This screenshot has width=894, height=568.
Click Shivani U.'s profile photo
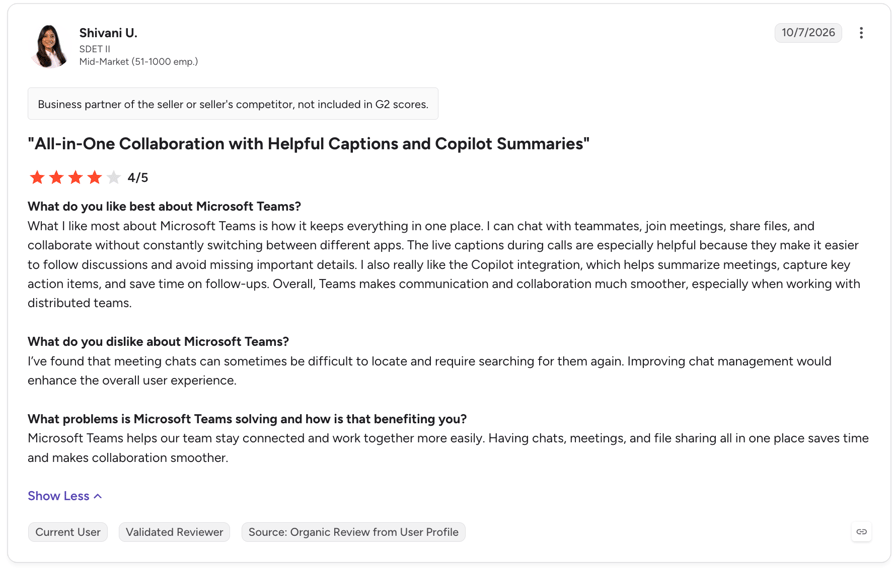point(49,46)
